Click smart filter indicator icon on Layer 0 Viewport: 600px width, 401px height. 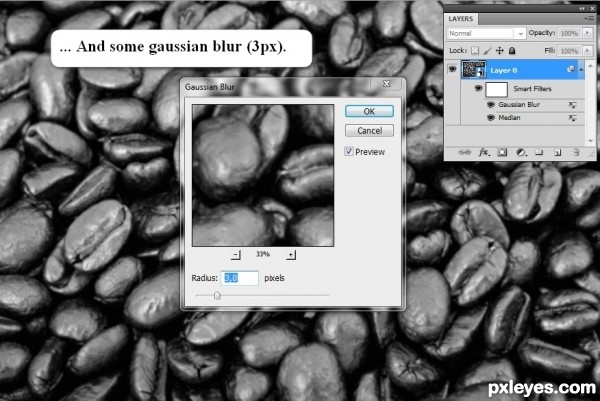click(571, 69)
